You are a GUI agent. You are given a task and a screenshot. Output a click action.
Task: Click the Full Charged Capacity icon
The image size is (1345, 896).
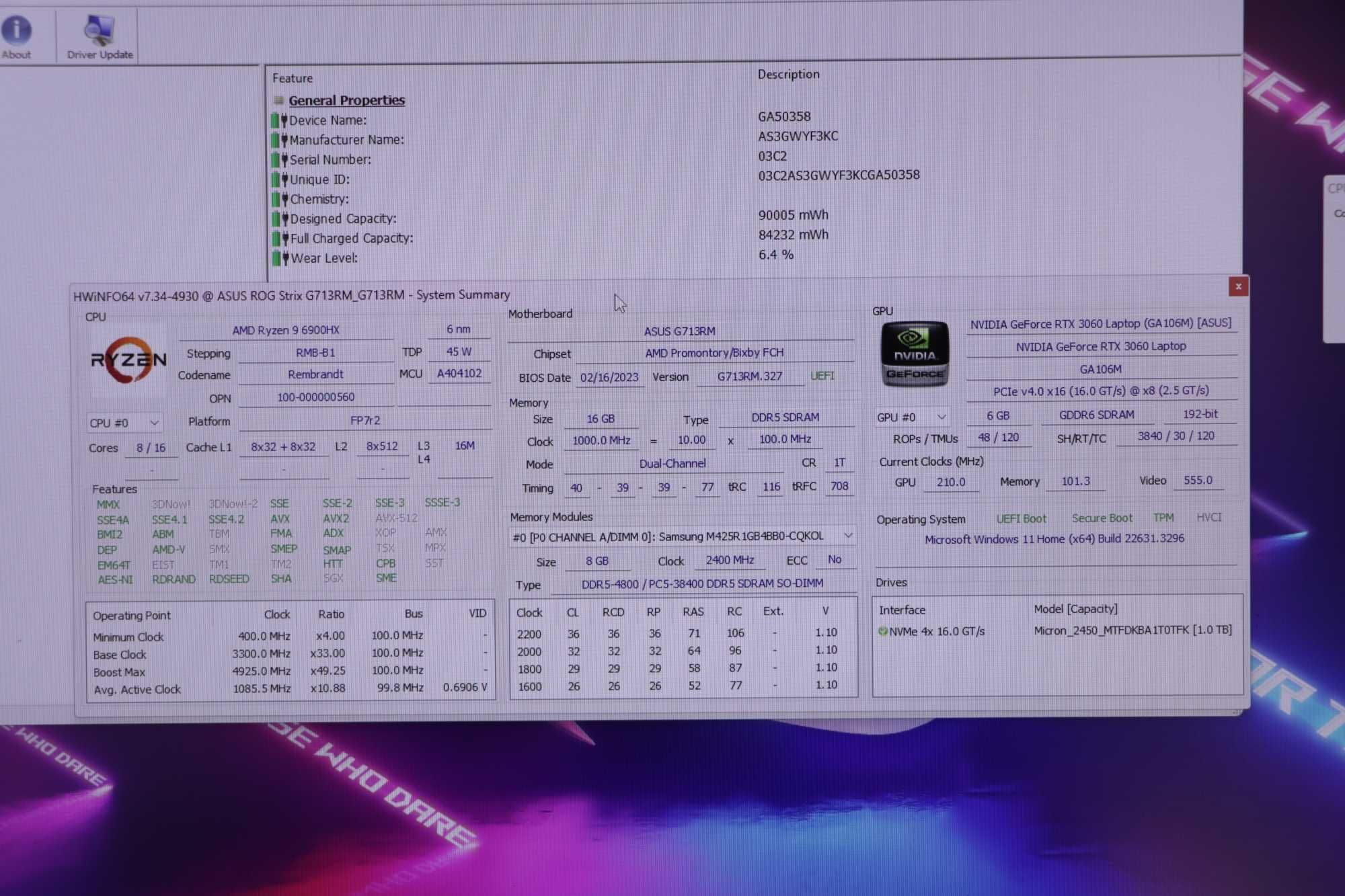pos(280,239)
